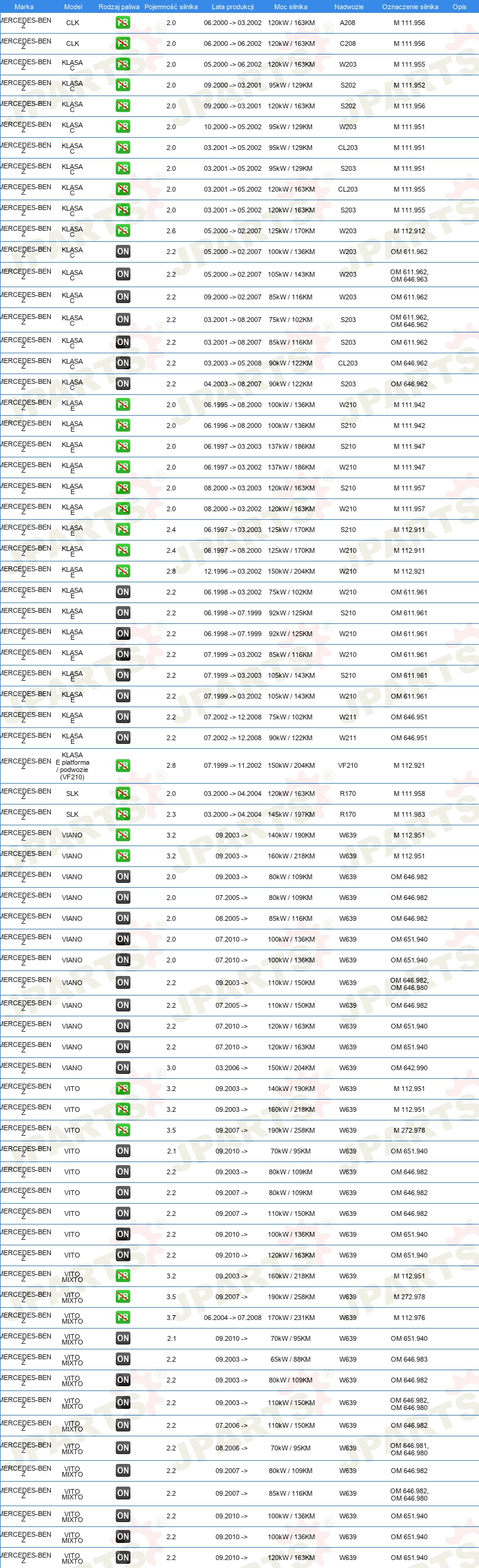This screenshot has width=479, height=1568.
Task: Select the C208 body cell
Action: [348, 43]
